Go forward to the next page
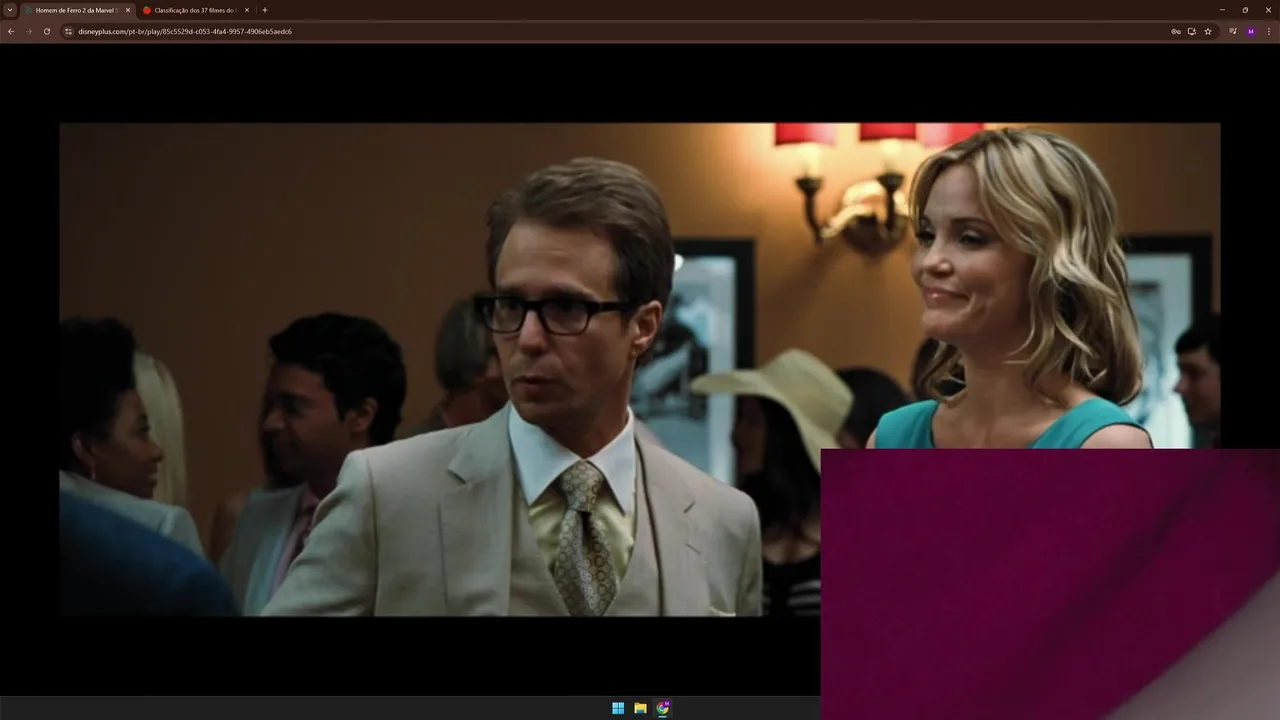Screen dimensions: 1280x720 29,31
